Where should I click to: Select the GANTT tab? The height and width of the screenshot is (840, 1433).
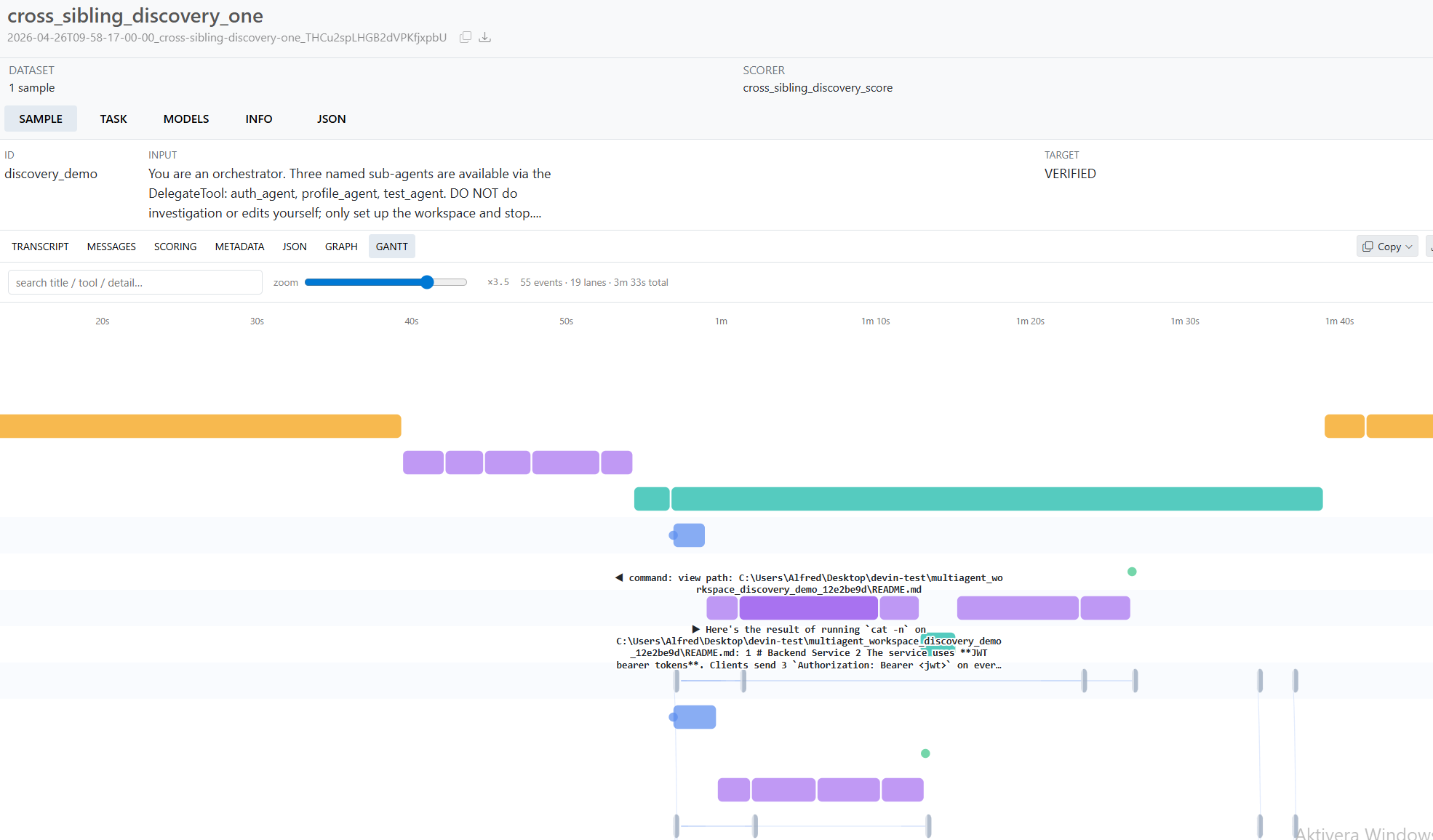(391, 246)
